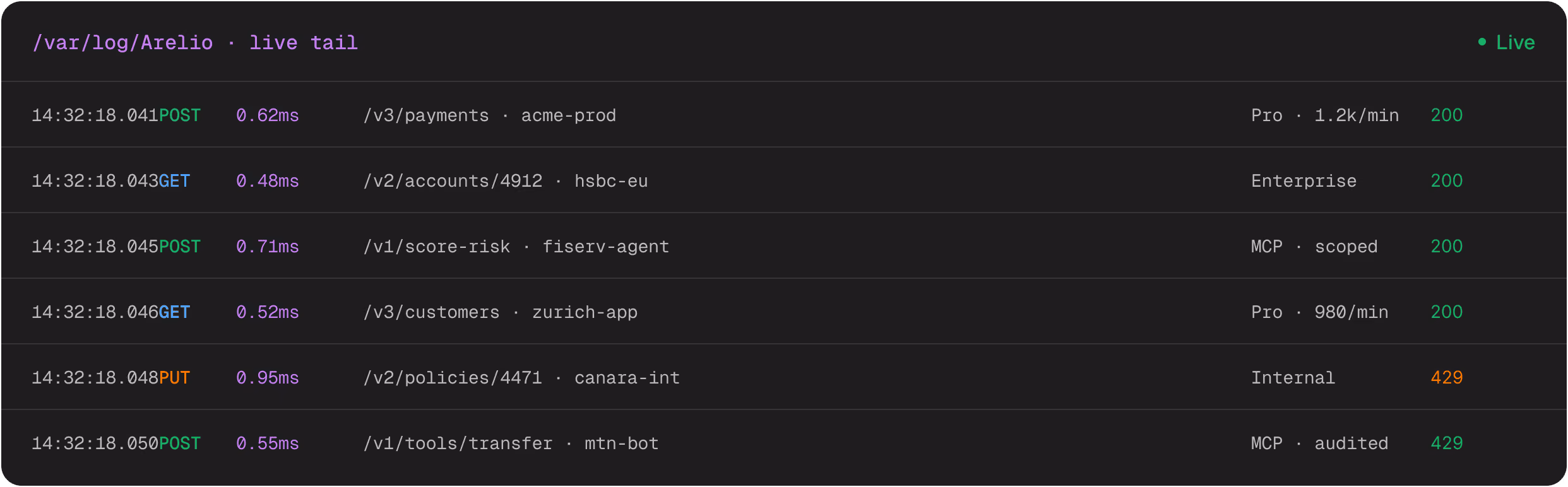Select the Enterprise tier label
Screen dimensions: 1568x487
[1304, 181]
